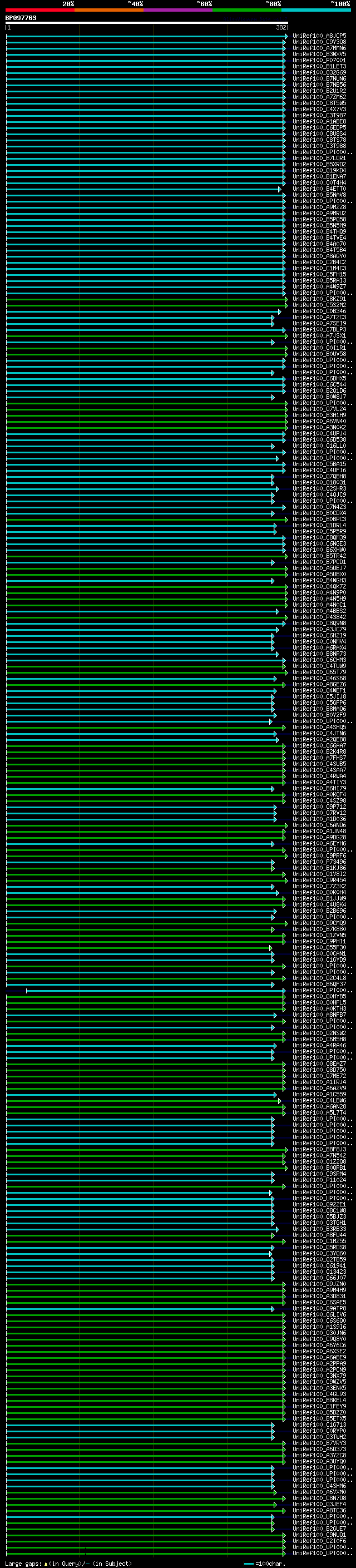Click label UniRef100_A7SEI9
The height and width of the screenshot is (1568, 356).
coord(319,324)
